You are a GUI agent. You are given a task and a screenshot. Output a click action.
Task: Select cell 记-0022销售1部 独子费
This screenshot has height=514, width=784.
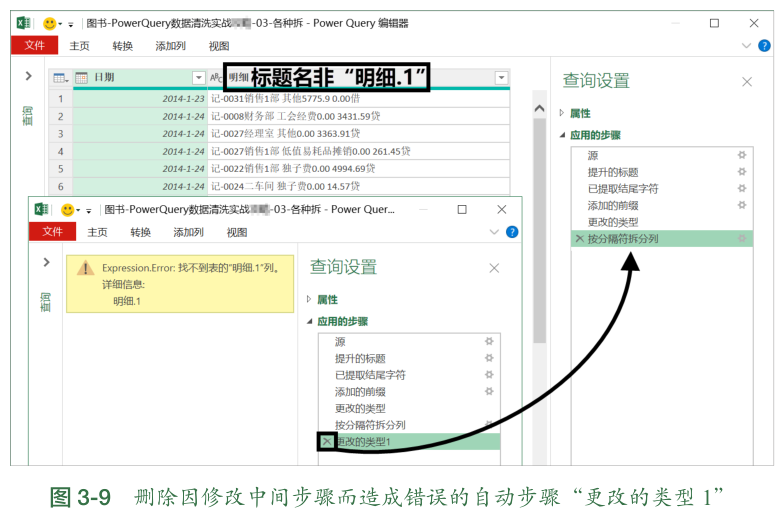pos(358,168)
